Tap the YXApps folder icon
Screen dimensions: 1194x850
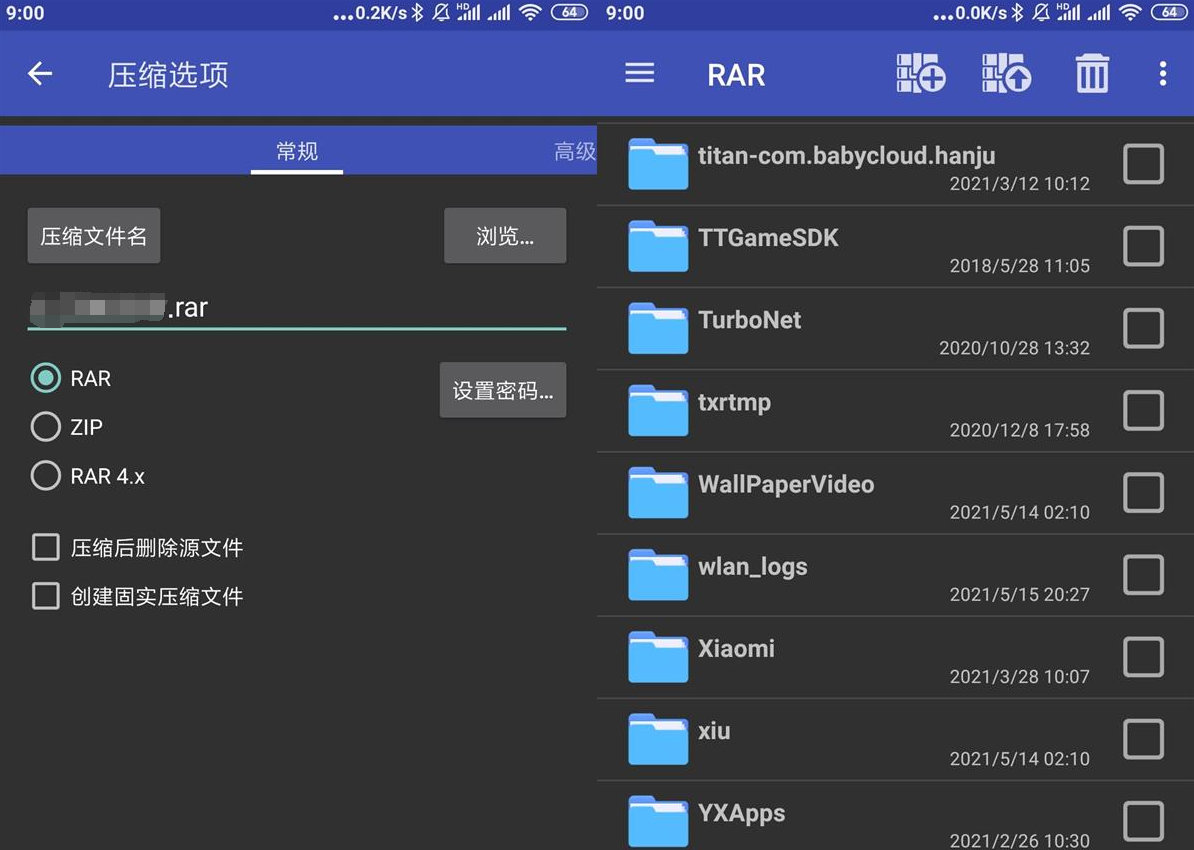tap(658, 822)
